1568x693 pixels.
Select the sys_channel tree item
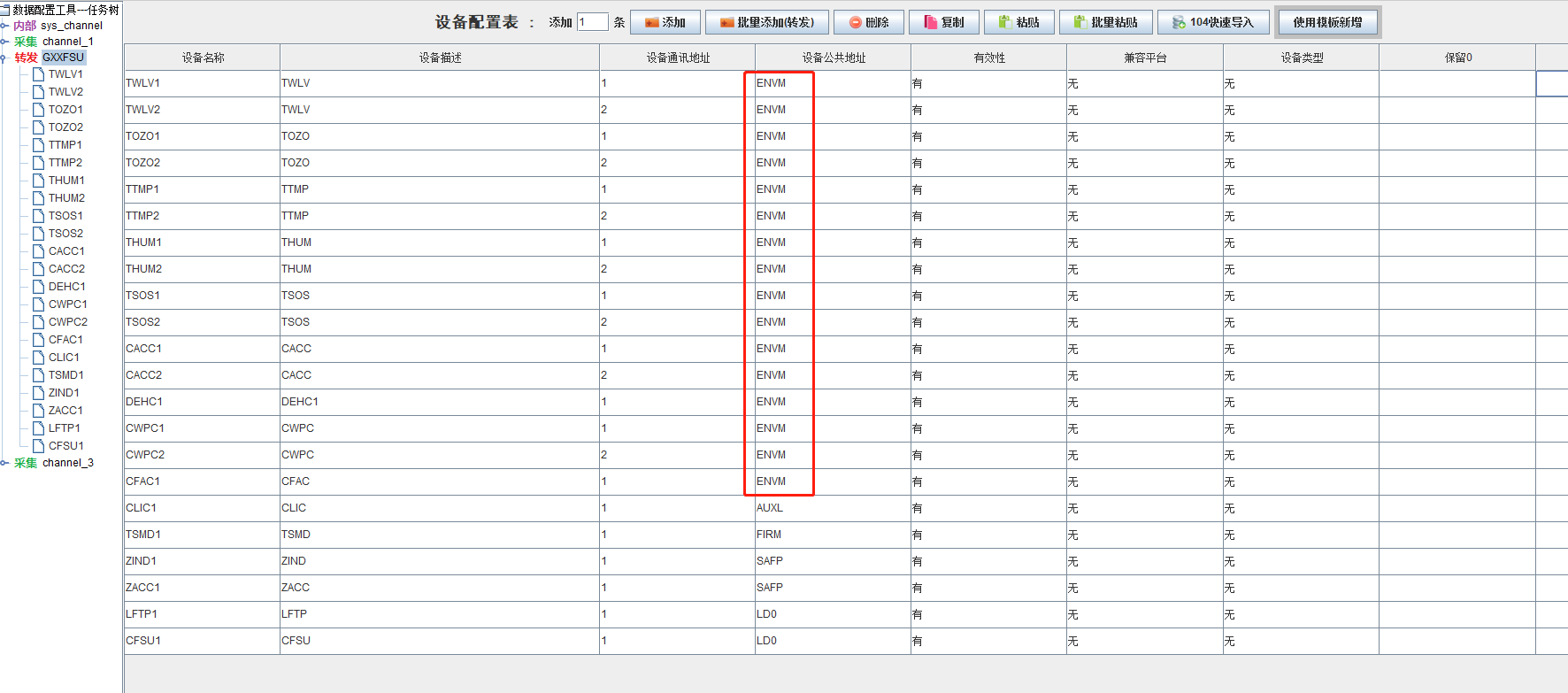click(72, 26)
